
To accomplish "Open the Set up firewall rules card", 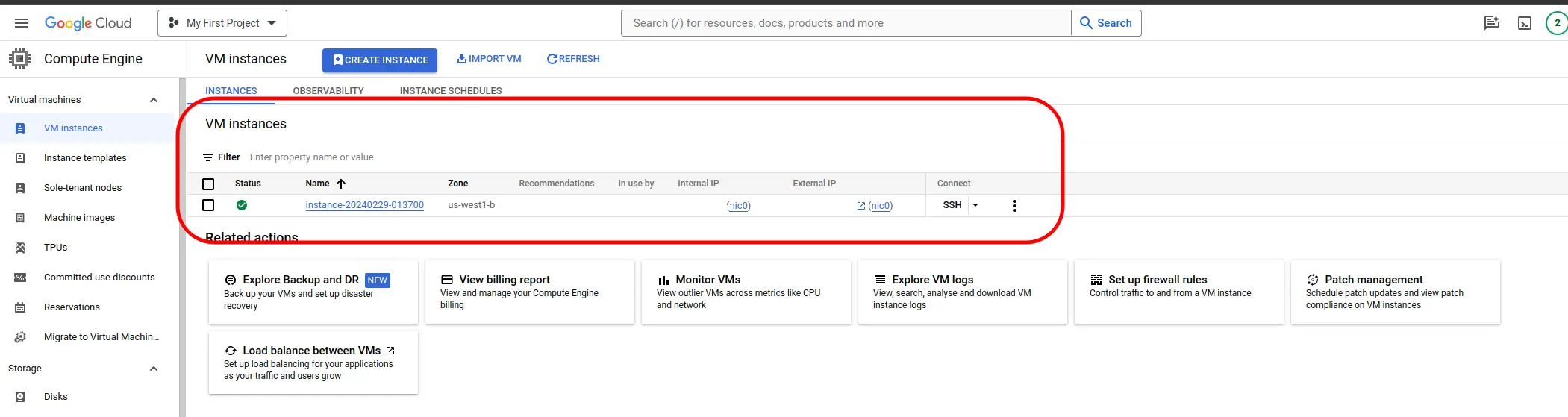I will click(x=1179, y=292).
